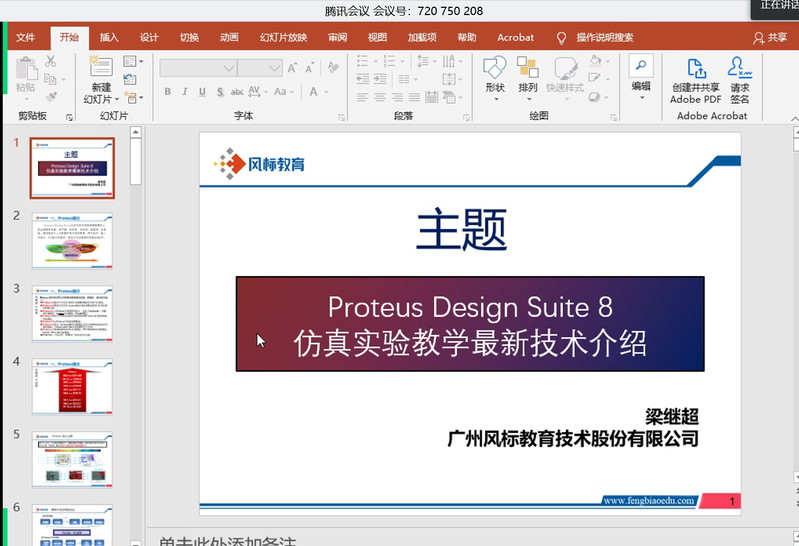Click the New Slide (新建幻灯片) icon

click(100, 68)
